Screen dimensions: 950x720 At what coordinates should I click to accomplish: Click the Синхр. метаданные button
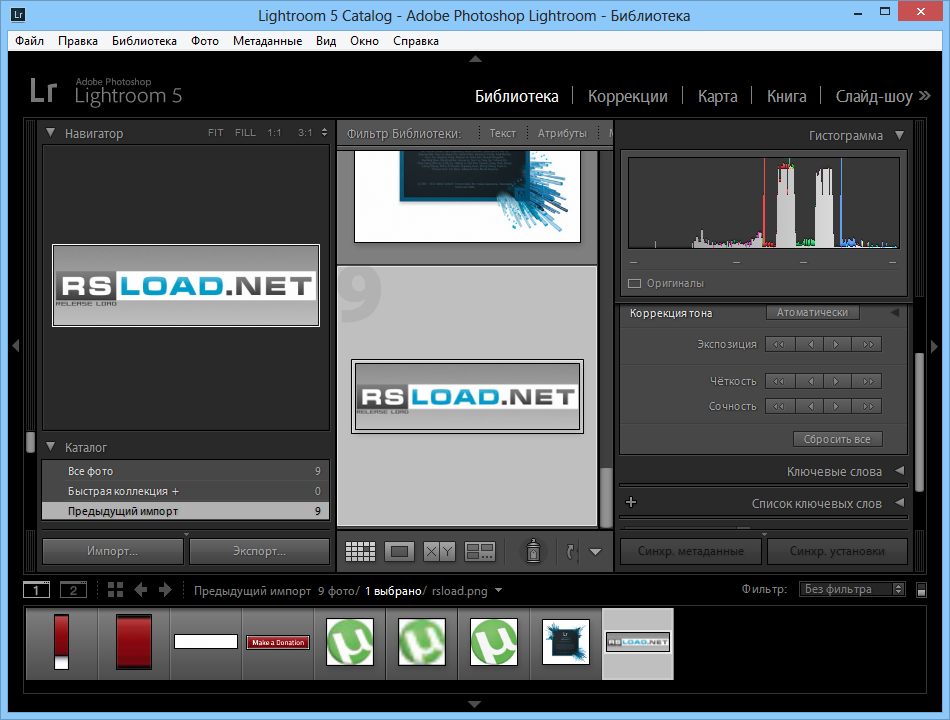click(x=691, y=551)
